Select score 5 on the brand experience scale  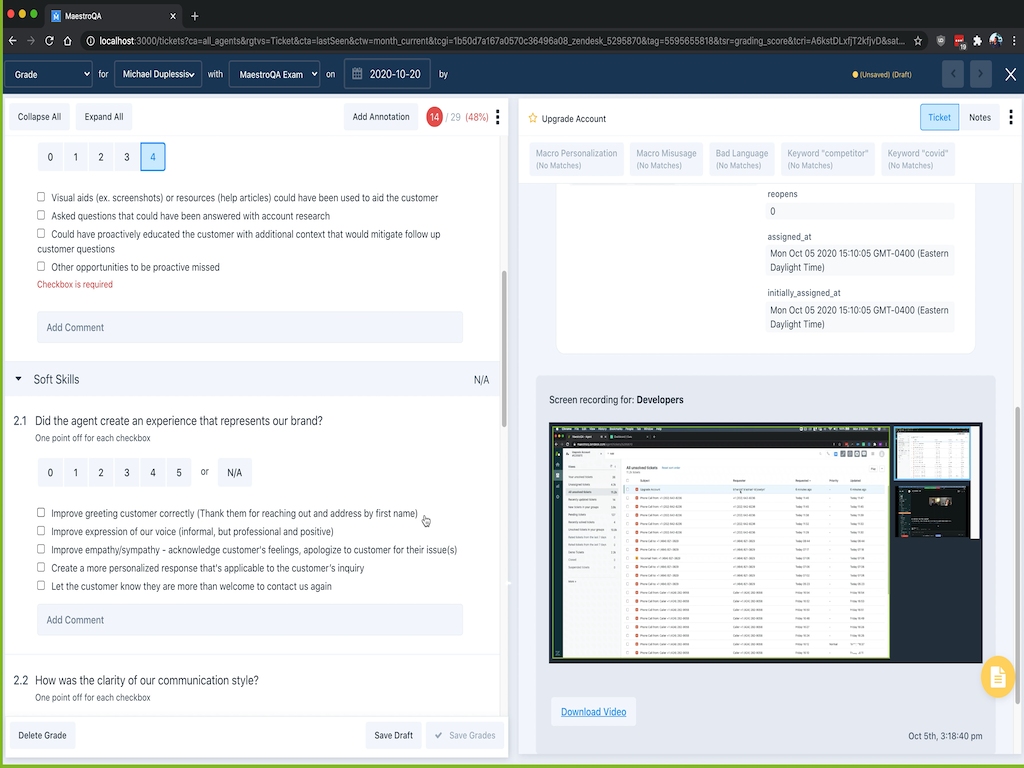click(x=178, y=472)
